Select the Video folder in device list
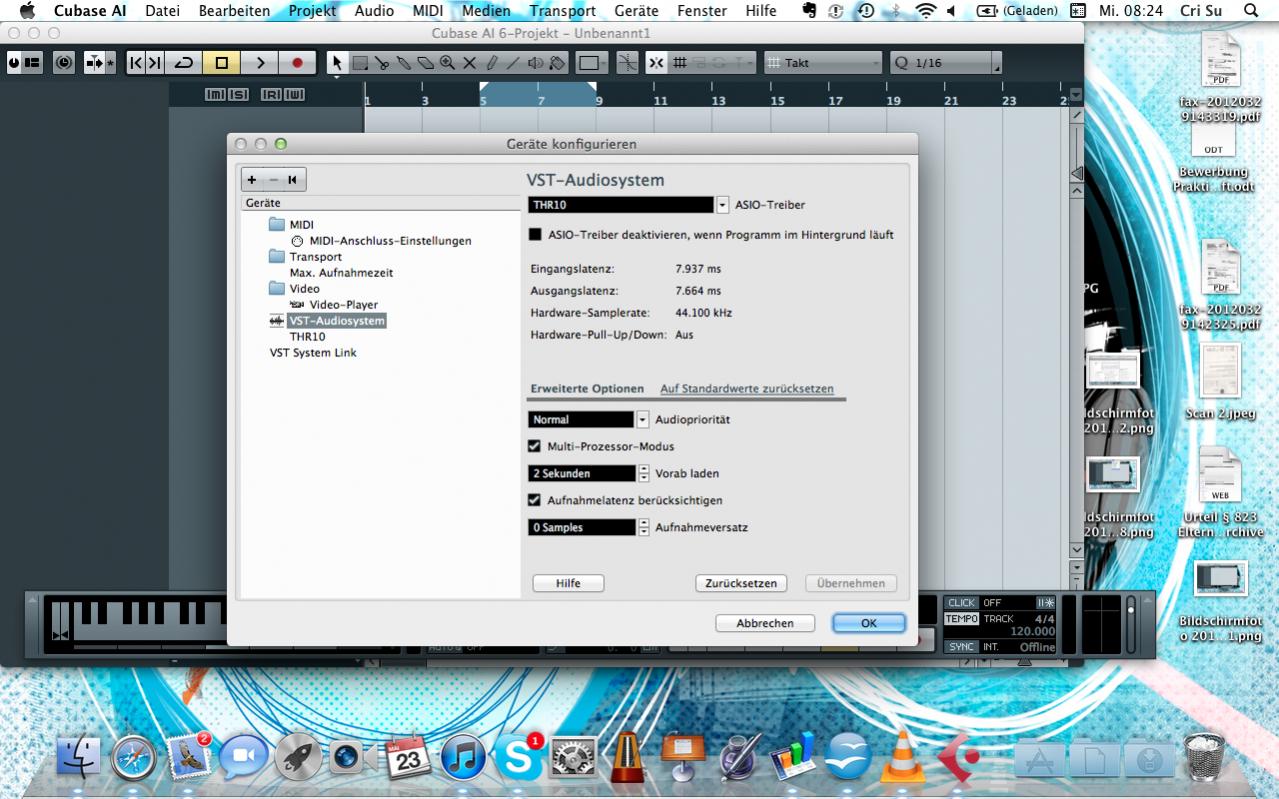Viewport: 1279px width, 799px height. click(294, 289)
